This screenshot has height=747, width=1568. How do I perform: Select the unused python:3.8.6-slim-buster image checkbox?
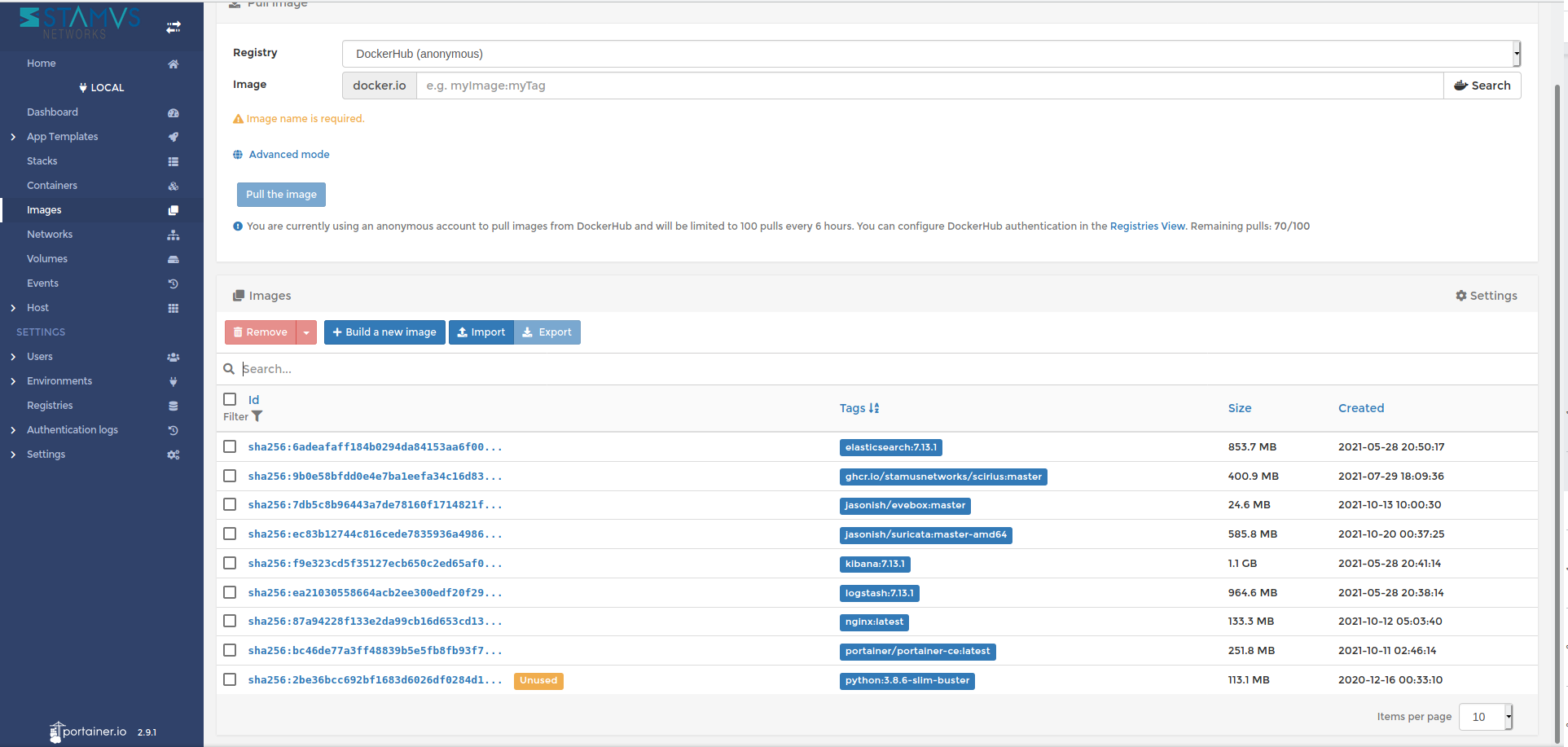(230, 679)
